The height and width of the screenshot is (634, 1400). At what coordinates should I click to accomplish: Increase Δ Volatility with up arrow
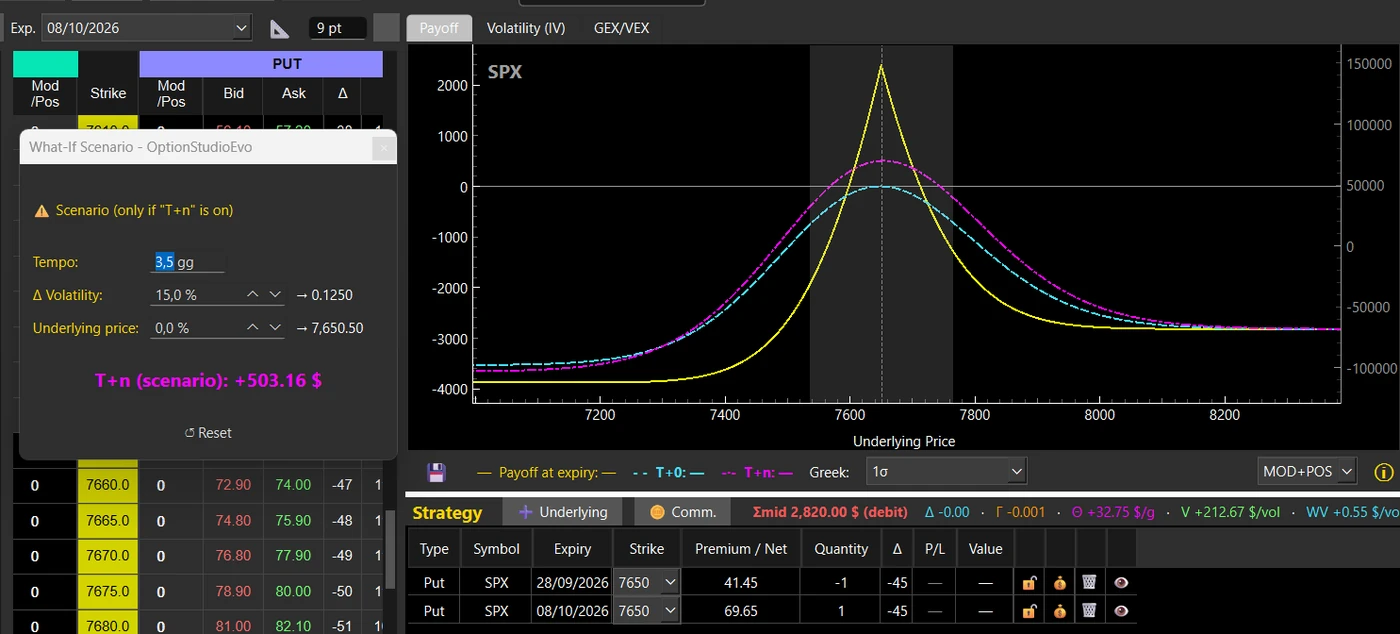tap(253, 295)
